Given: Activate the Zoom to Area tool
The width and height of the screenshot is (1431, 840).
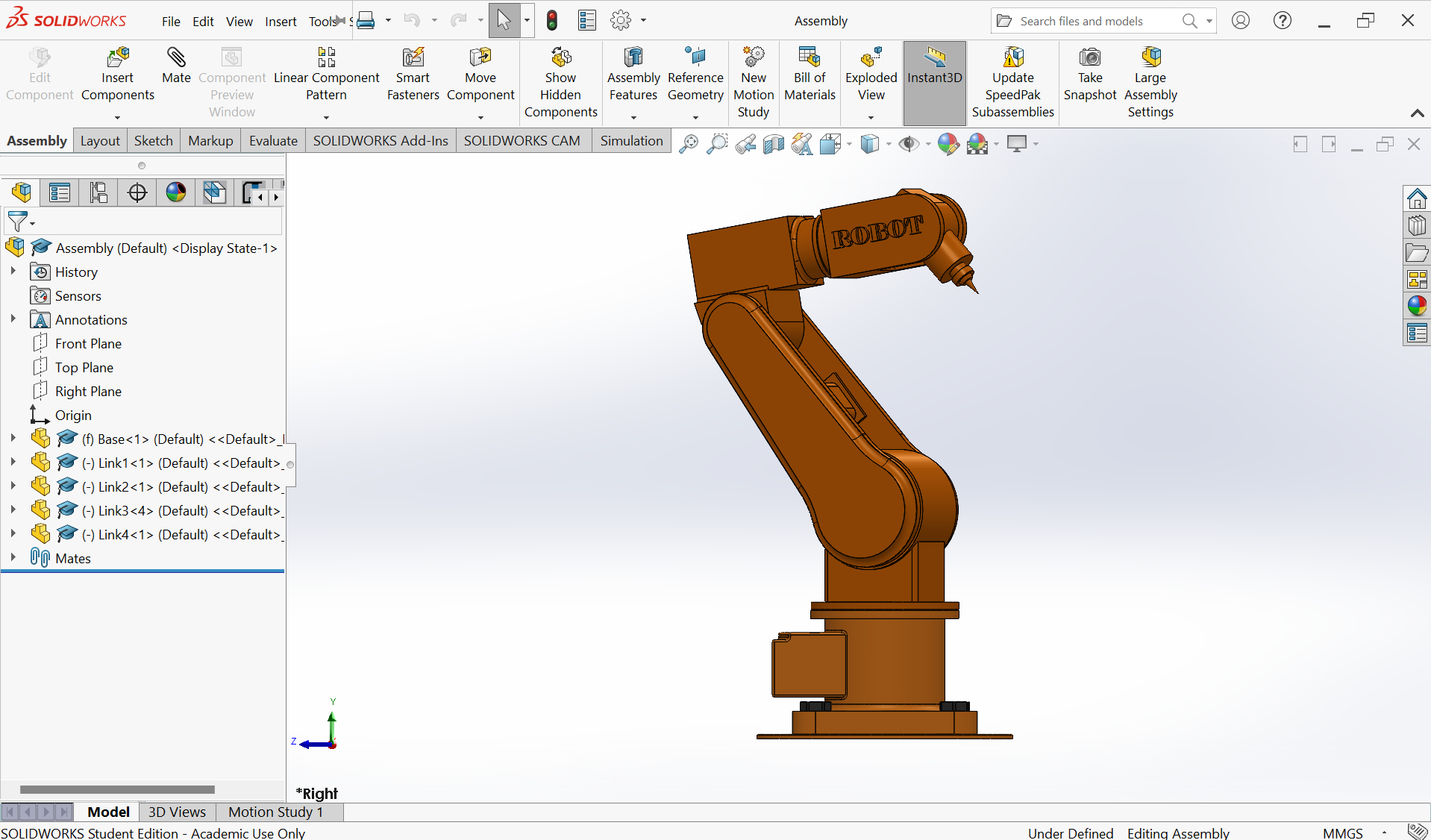Looking at the screenshot, I should click(x=716, y=143).
